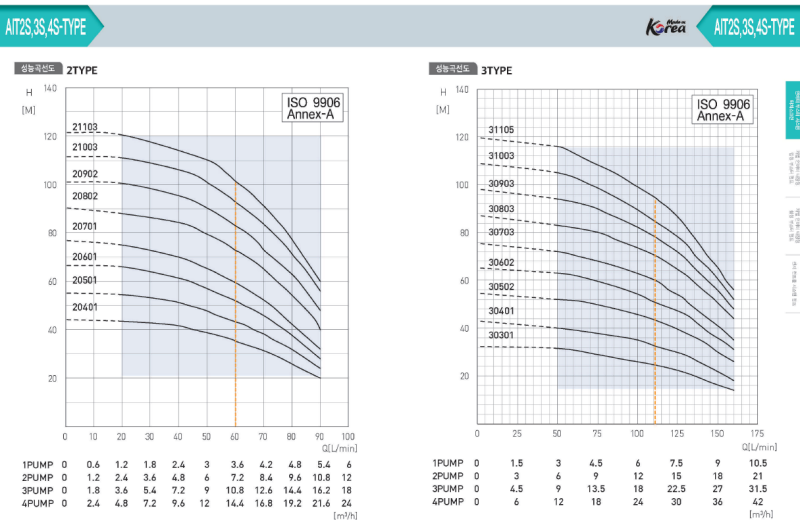Image resolution: width=800 pixels, height=525 pixels.
Task: Select the teal side tab on the right edge
Action: point(793,110)
